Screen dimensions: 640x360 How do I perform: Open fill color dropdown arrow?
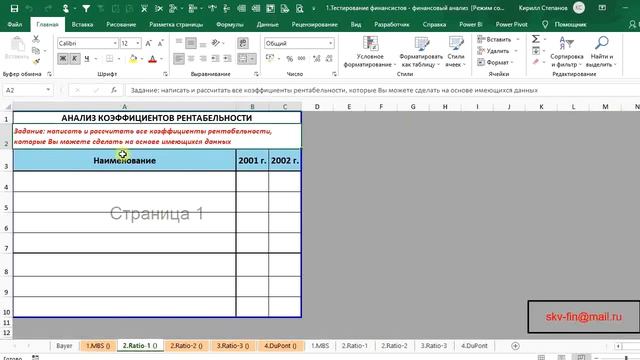coord(142,59)
